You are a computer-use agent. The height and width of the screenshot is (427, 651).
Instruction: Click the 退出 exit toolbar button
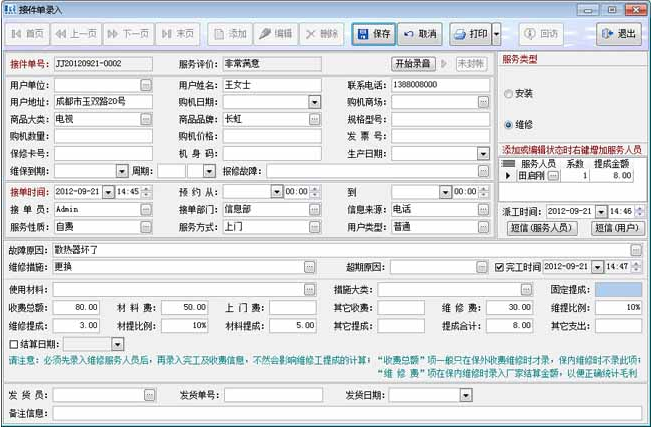(619, 34)
